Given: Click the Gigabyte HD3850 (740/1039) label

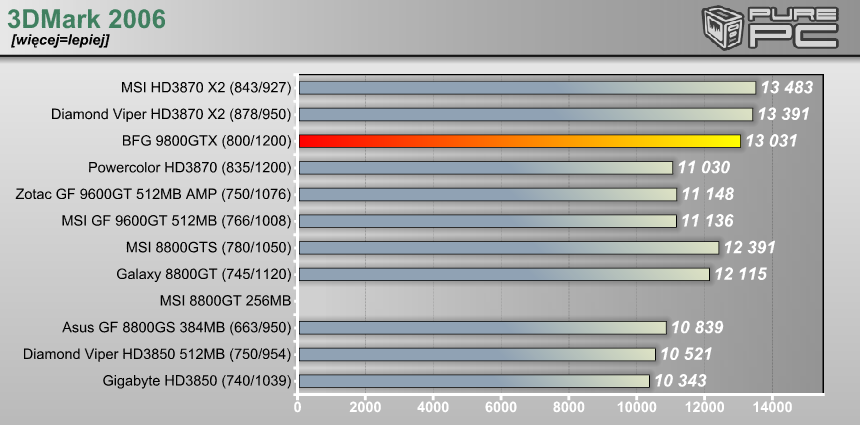Looking at the screenshot, I should (x=197, y=381).
